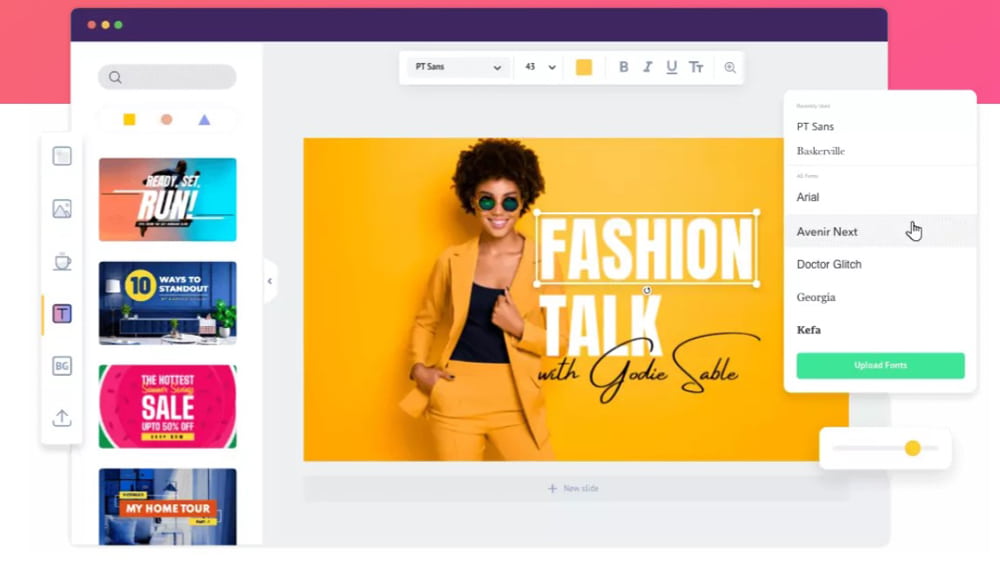Click the upload icon in sidebar

tap(62, 418)
